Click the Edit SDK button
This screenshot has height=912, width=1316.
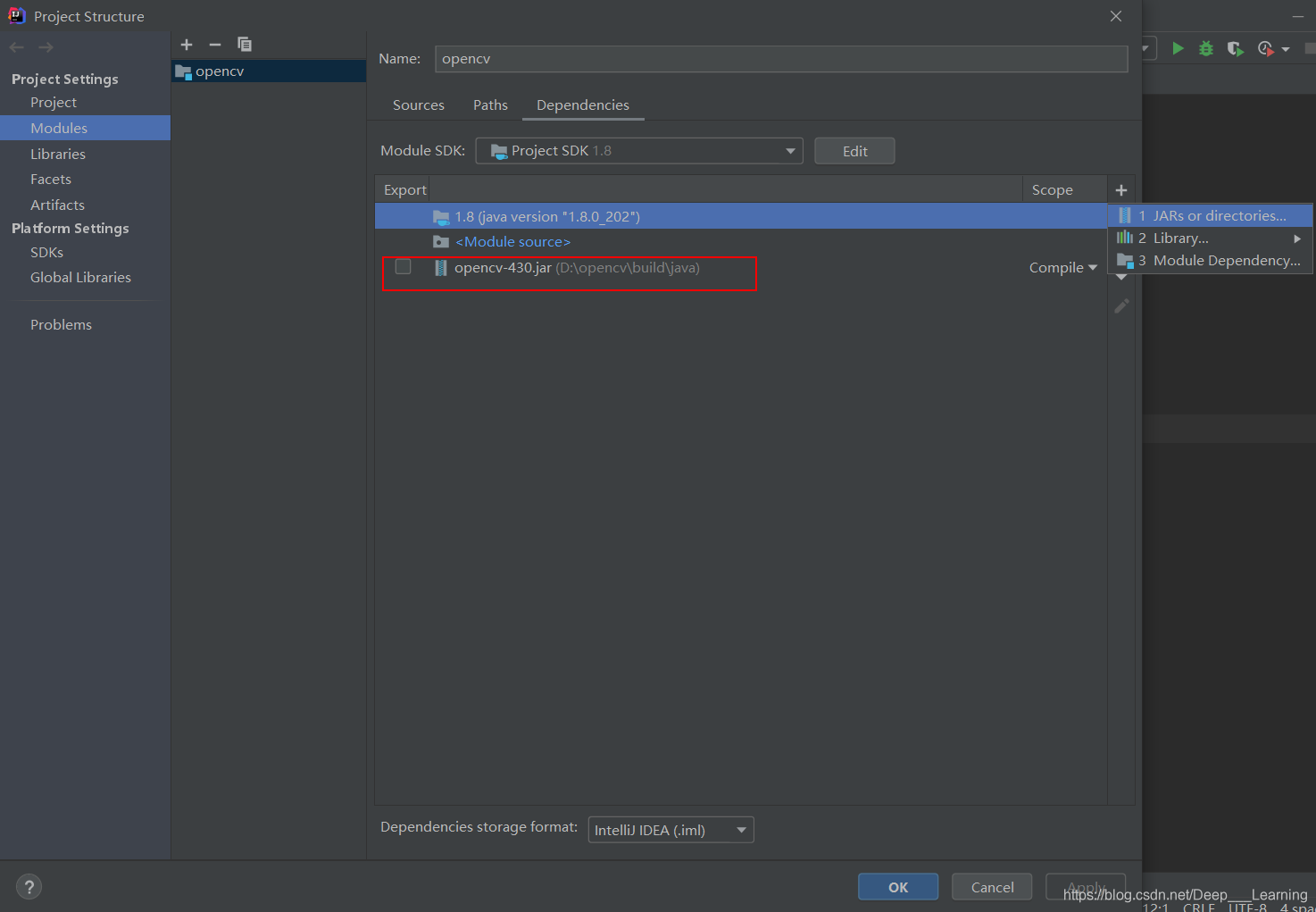point(854,151)
